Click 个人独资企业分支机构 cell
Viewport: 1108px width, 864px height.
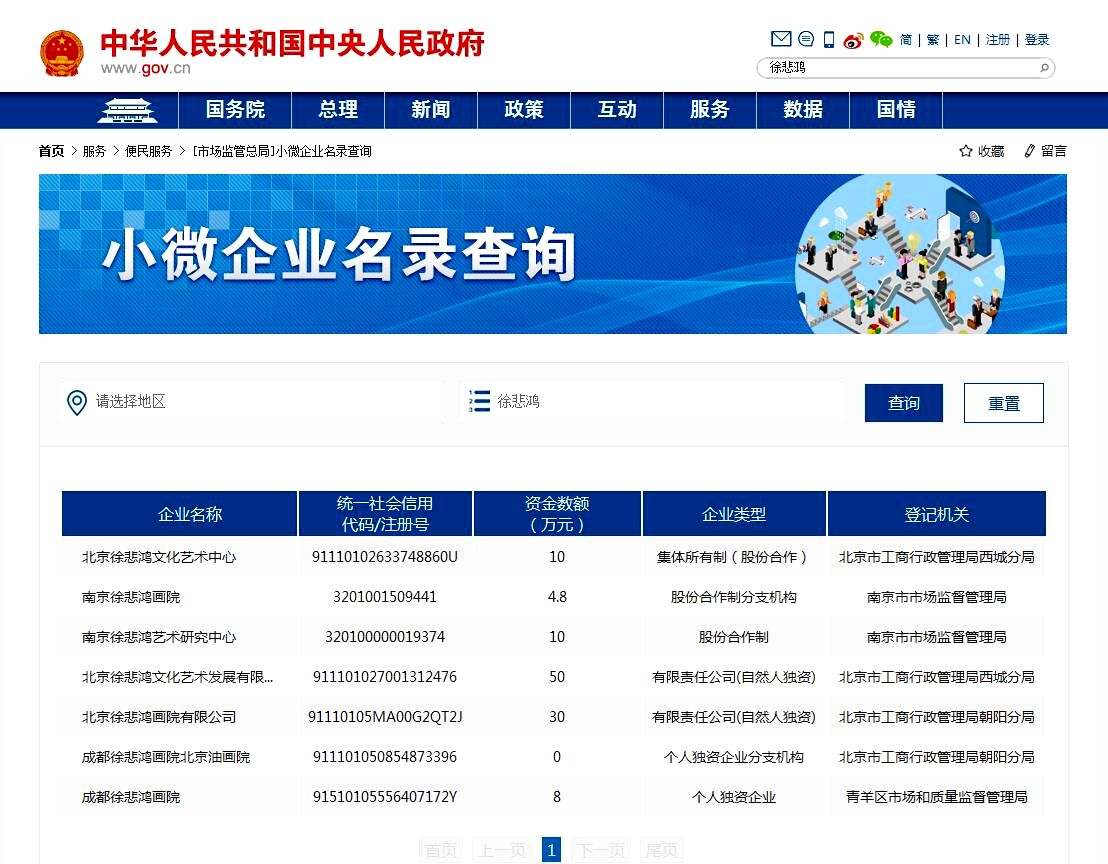(x=733, y=757)
